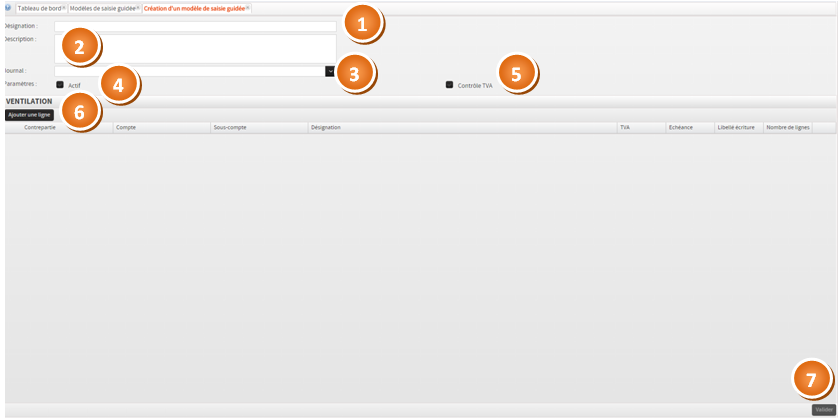Click the Echéance column header
Screen dimensions: 839x418
690,127
